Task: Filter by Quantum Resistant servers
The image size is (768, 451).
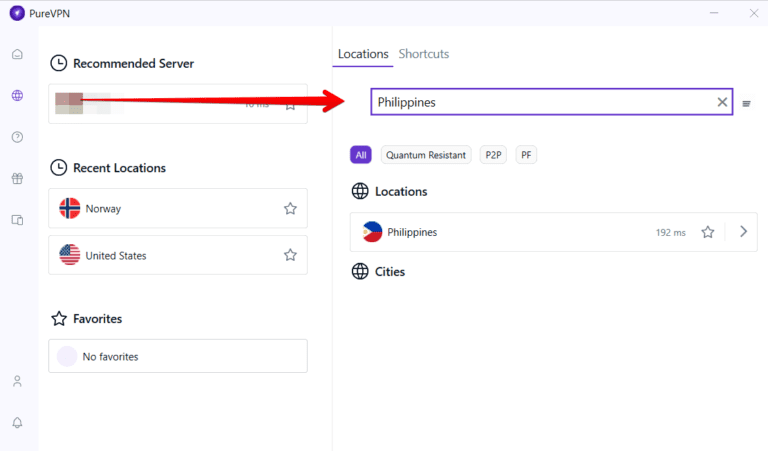Action: pos(426,155)
